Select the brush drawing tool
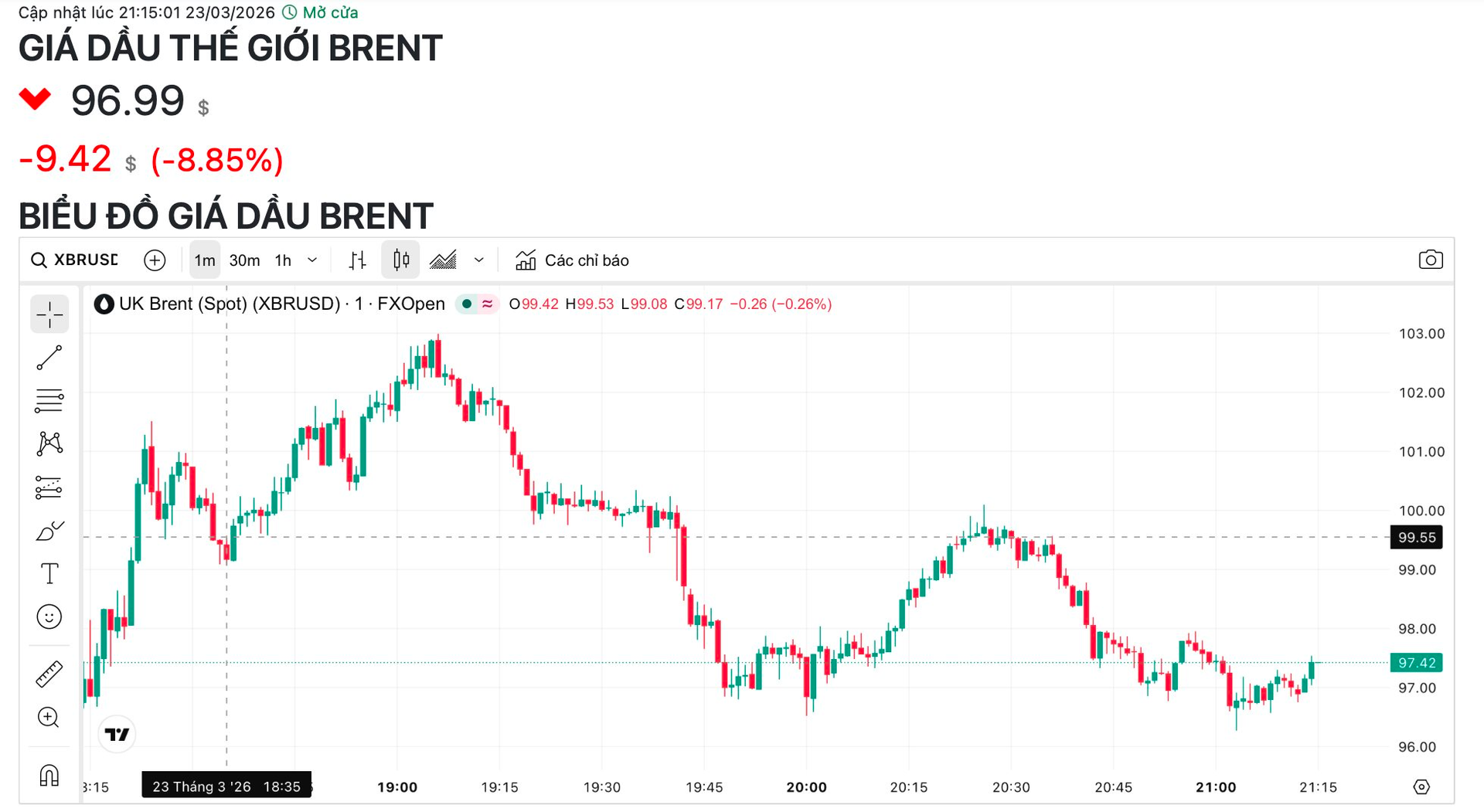The width and height of the screenshot is (1484, 812). coord(49,531)
